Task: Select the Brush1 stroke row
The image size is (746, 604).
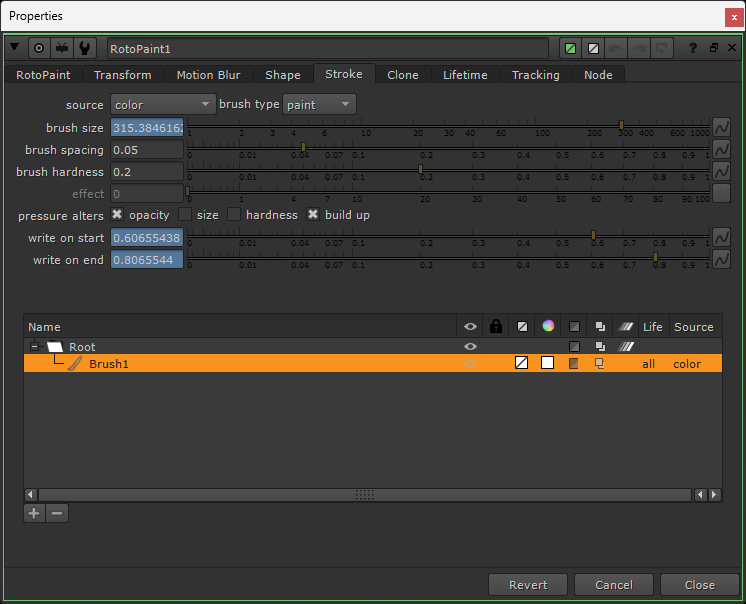Action: coord(373,364)
